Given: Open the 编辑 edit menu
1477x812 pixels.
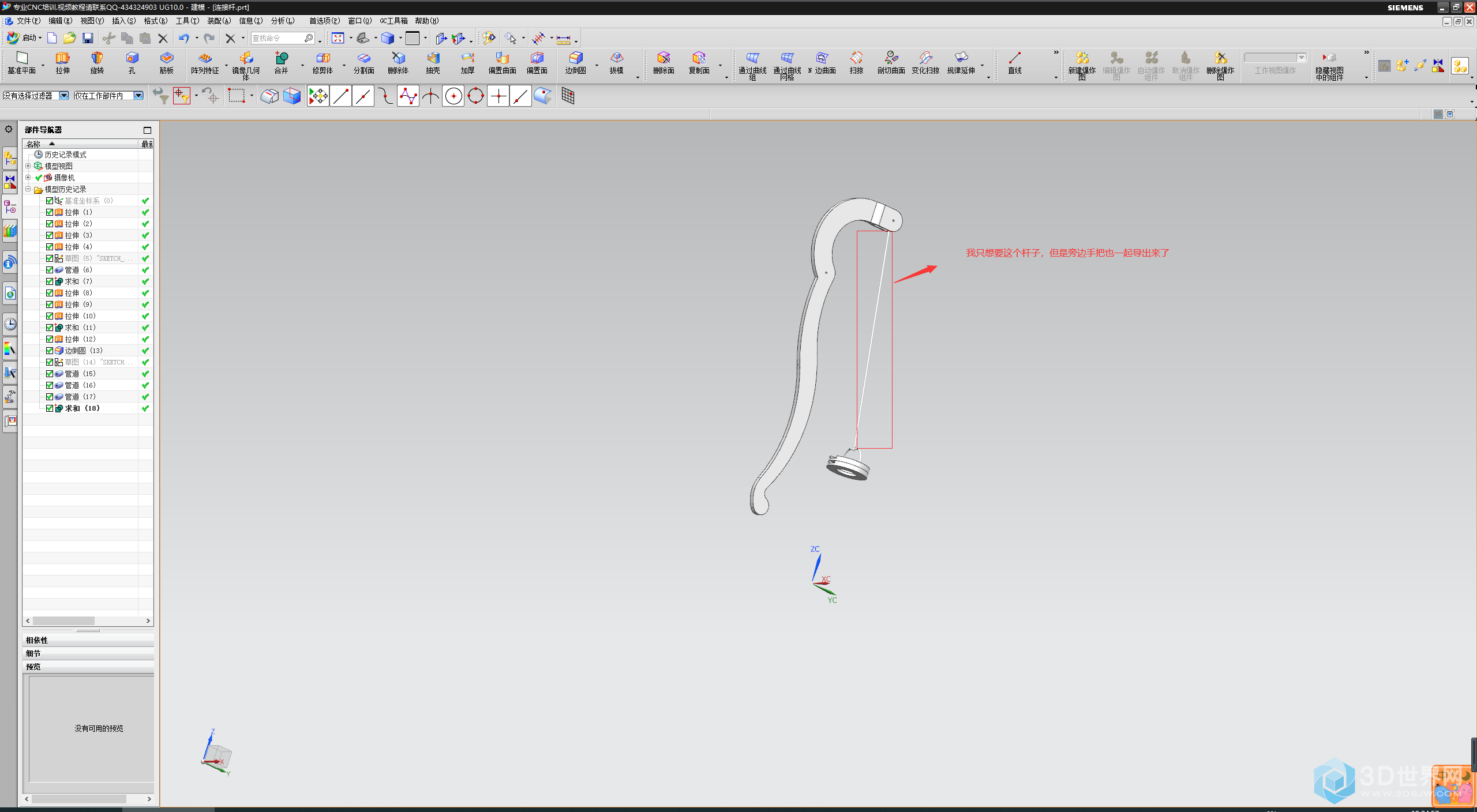Looking at the screenshot, I should (60, 21).
